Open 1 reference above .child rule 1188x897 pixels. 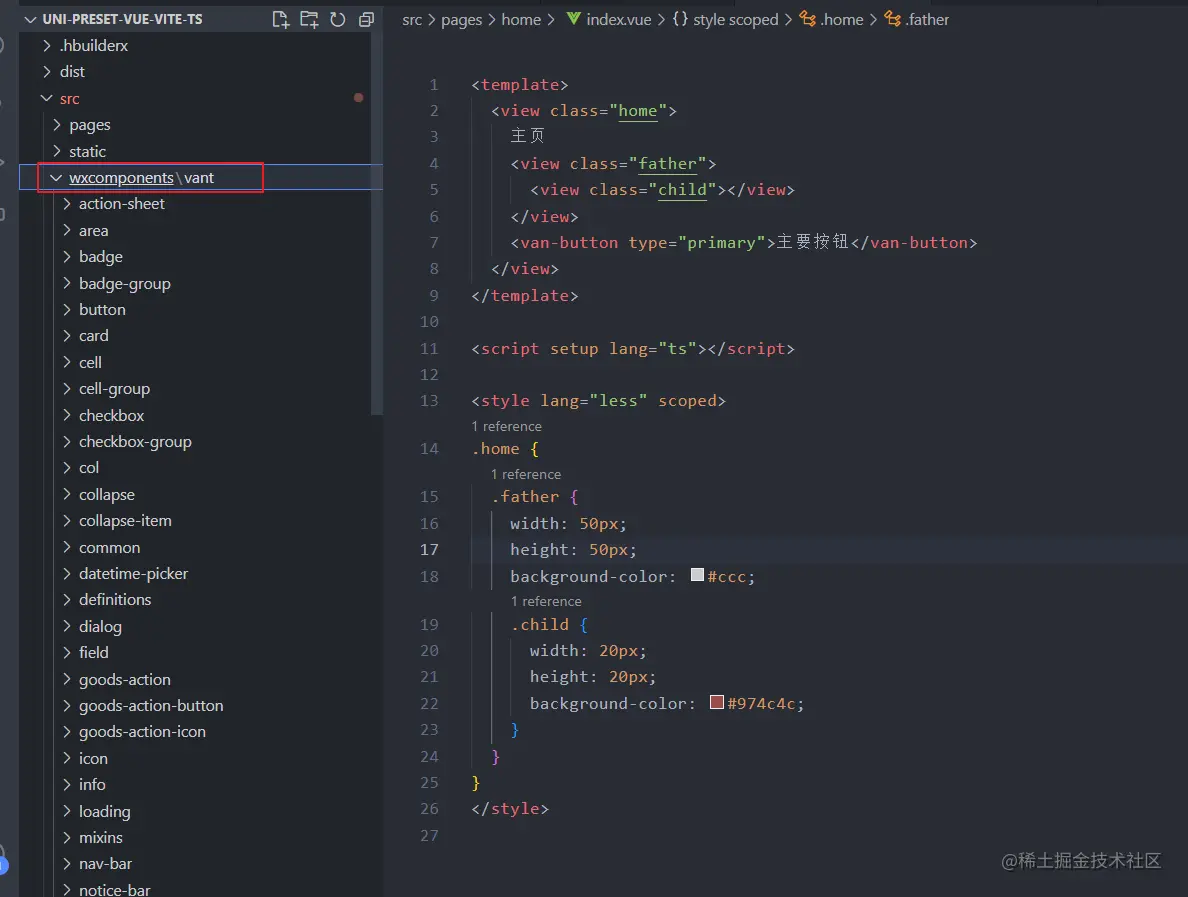pos(546,602)
